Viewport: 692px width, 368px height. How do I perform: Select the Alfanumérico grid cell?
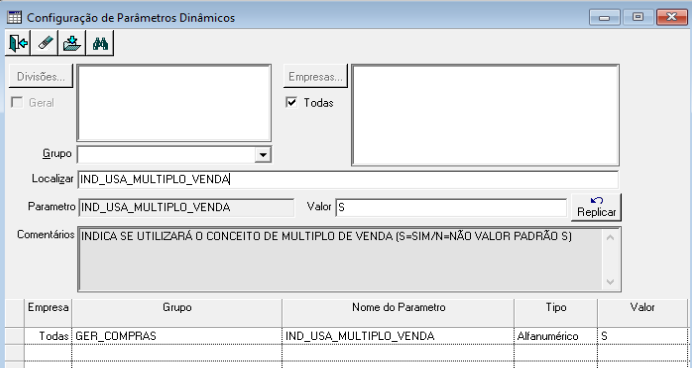[556, 336]
